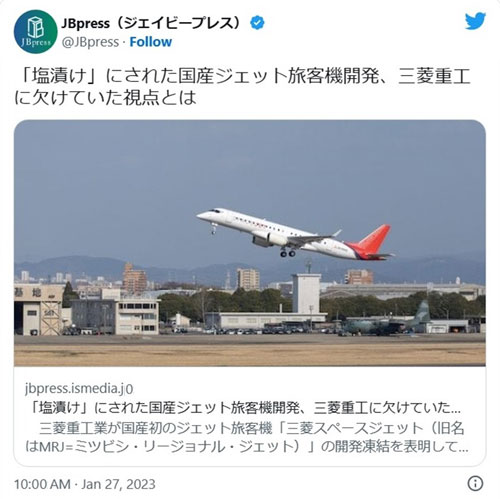
Task: Click the white and red jet in photo
Action: click(295, 234)
